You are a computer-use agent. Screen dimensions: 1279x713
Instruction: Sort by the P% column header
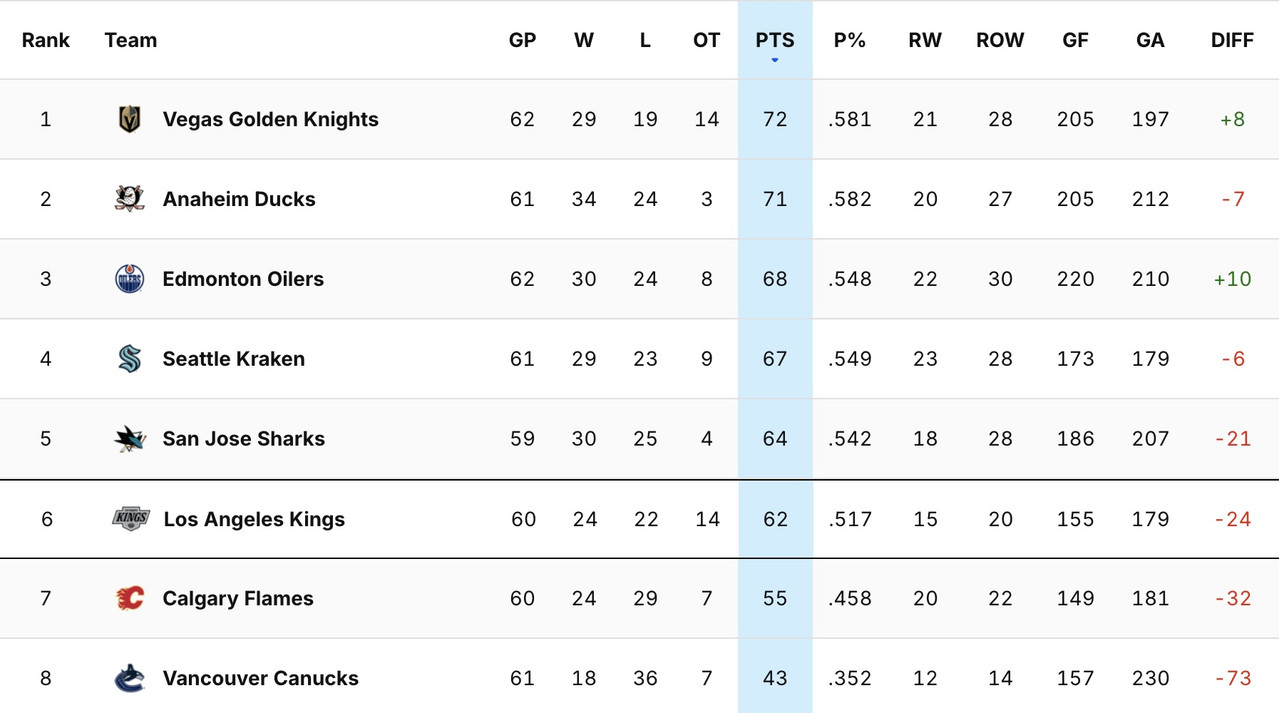(849, 40)
